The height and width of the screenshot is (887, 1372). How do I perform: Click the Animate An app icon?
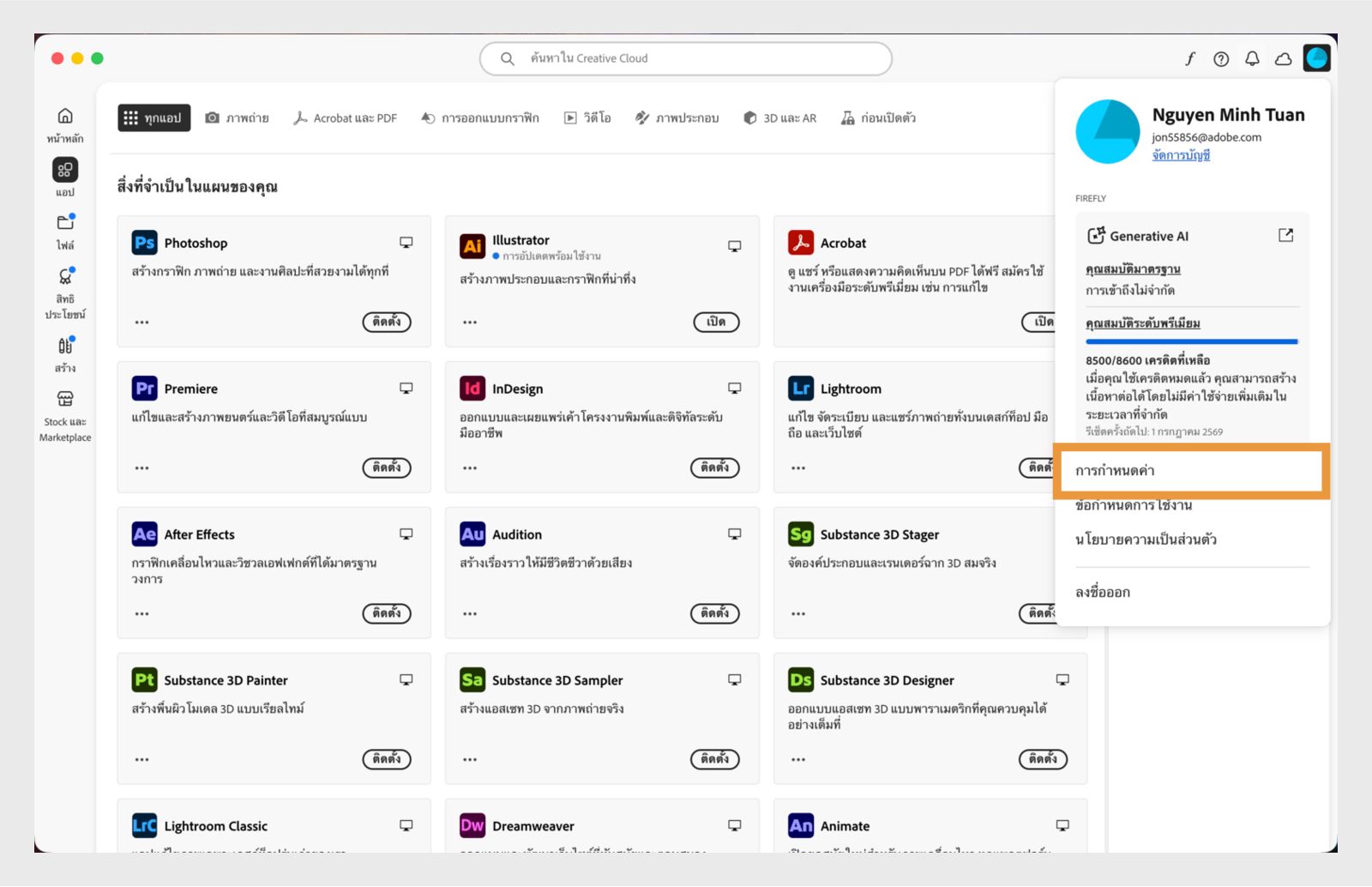coord(801,826)
